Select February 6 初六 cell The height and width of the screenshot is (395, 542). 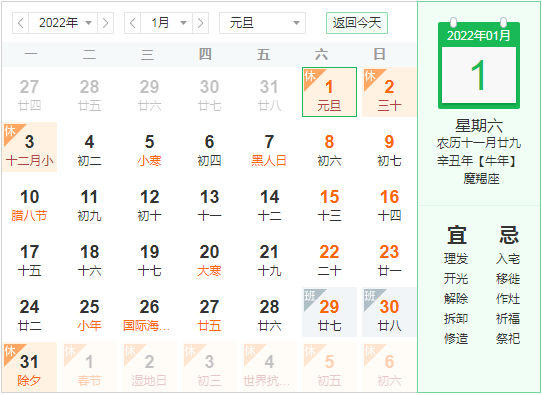(389, 367)
